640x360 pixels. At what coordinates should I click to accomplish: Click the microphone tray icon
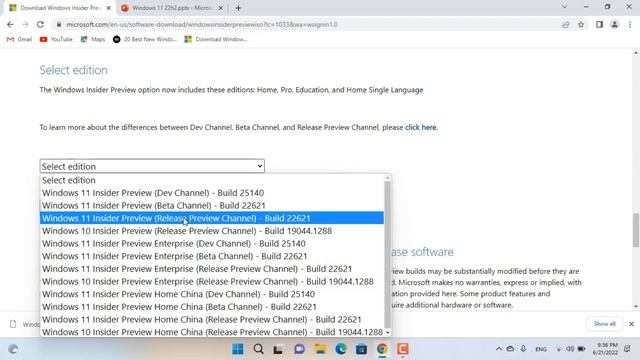(x=523, y=349)
